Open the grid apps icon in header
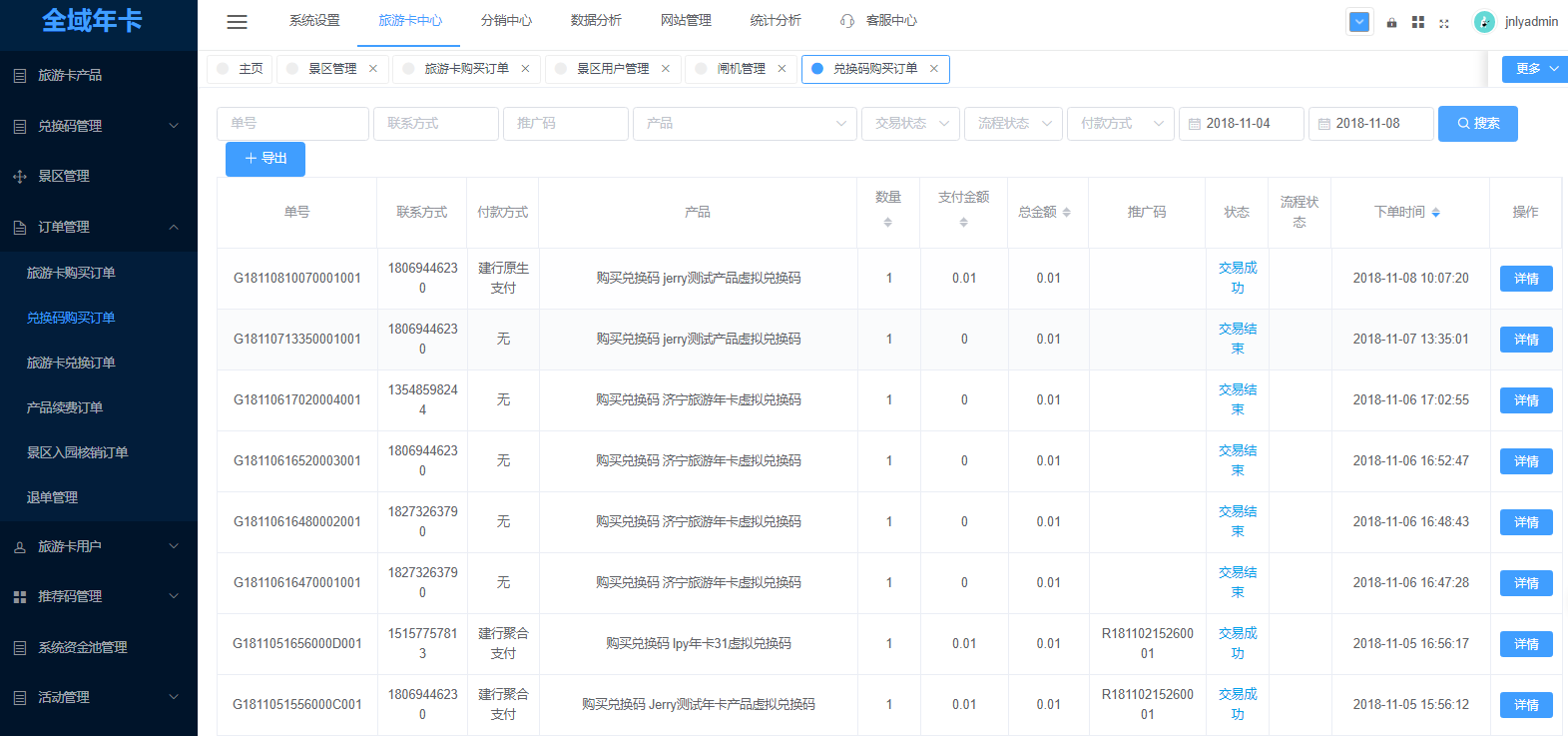This screenshot has height=736, width=1568. click(x=1417, y=22)
